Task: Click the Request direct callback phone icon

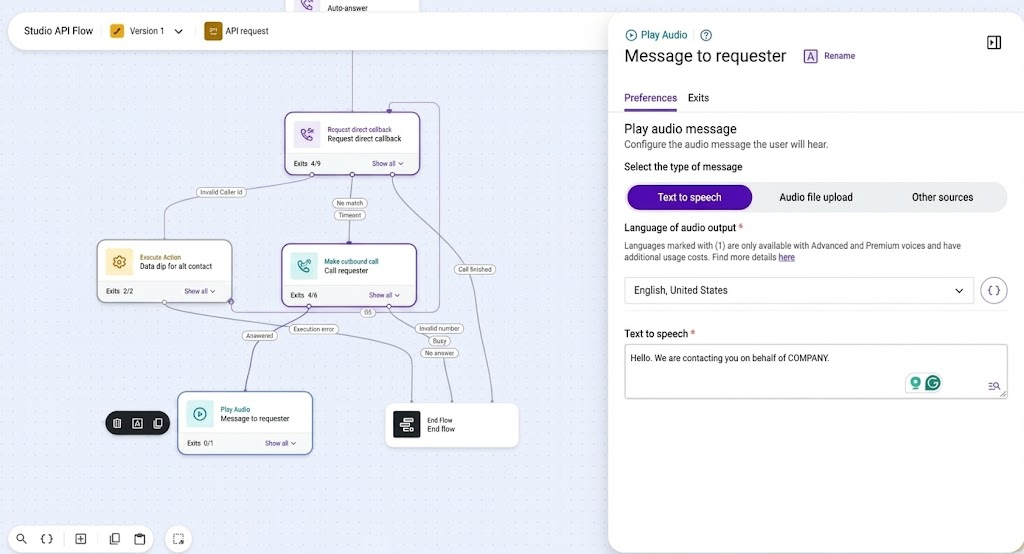Action: 307,135
